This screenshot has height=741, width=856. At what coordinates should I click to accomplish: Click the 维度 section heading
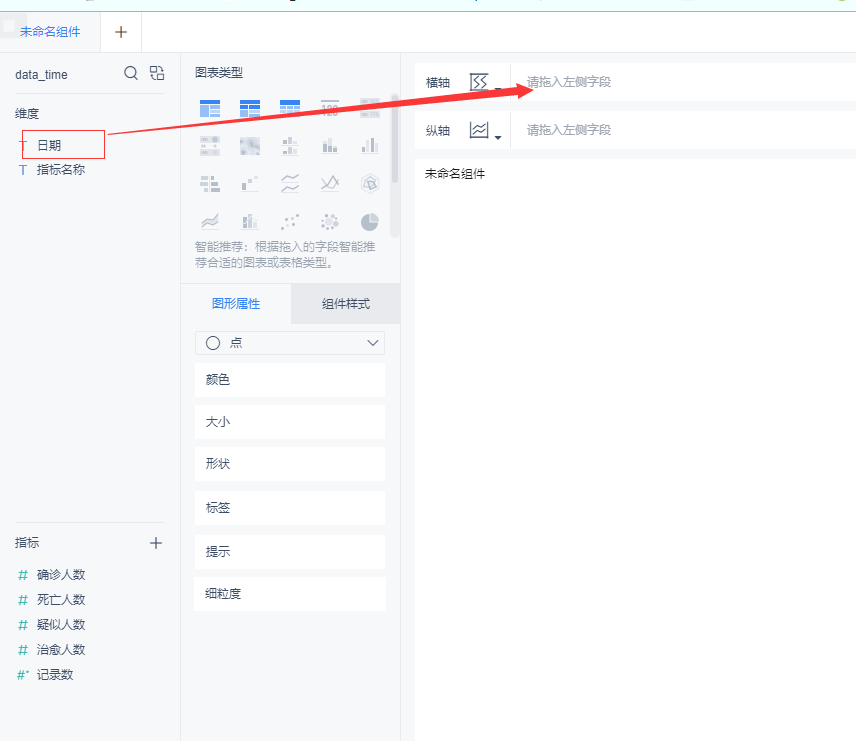coord(27,114)
